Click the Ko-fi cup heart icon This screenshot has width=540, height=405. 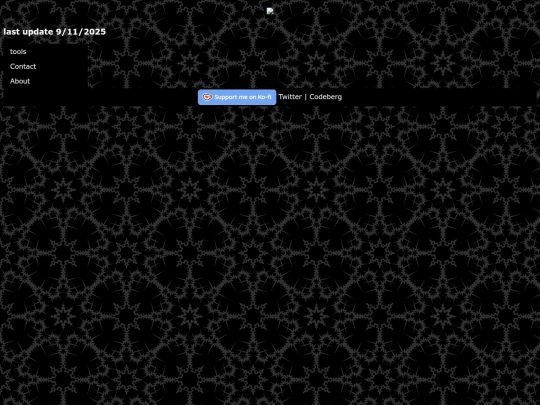207,97
